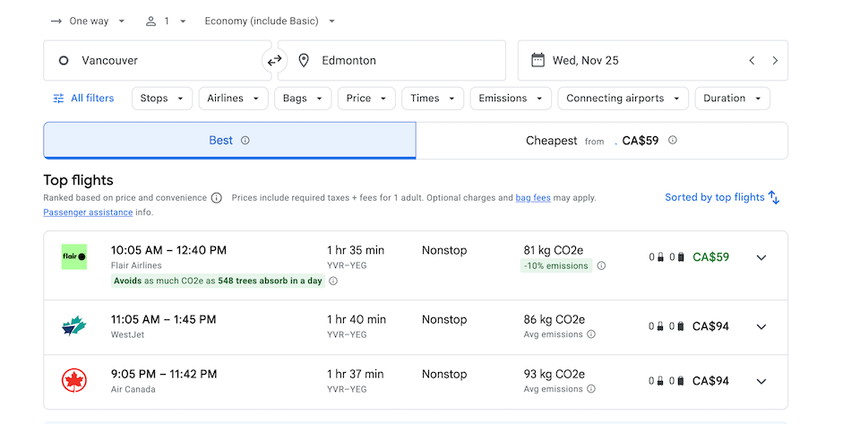
Task: Open the Times filter dropdown
Action: point(433,98)
